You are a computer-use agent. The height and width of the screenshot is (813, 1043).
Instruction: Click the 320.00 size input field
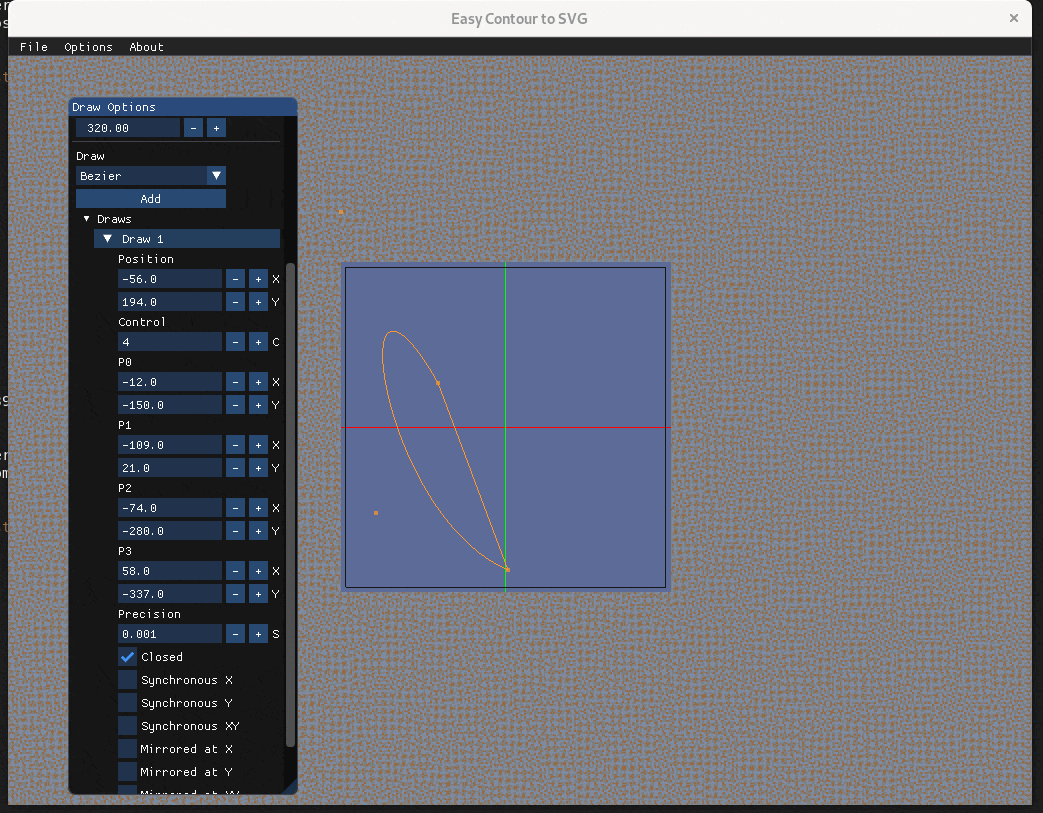click(x=128, y=128)
